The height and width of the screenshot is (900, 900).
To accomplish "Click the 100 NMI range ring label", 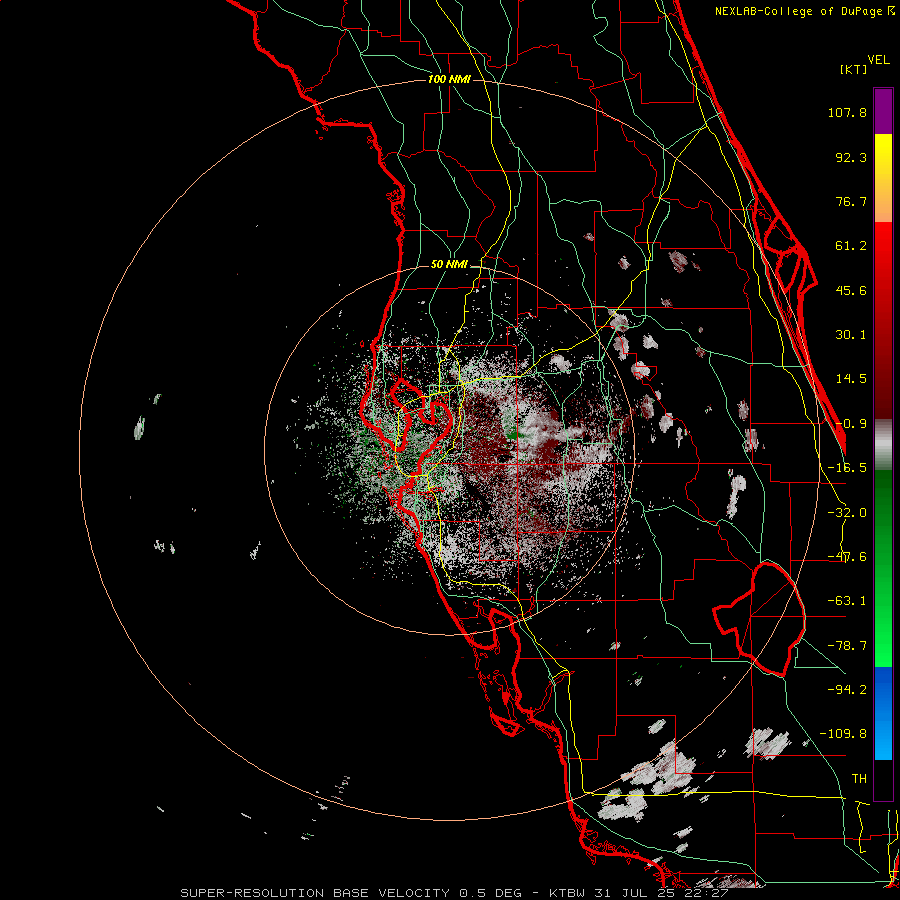I will (449, 79).
